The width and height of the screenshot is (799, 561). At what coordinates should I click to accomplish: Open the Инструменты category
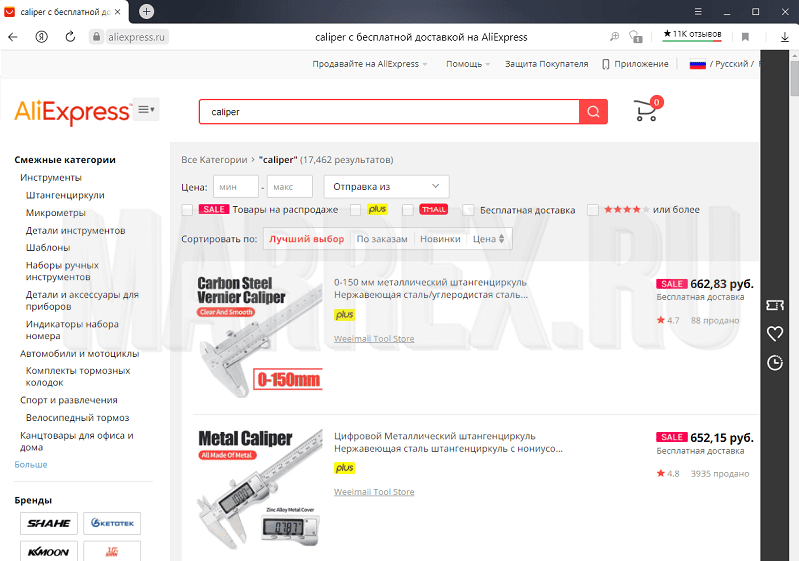coord(51,178)
